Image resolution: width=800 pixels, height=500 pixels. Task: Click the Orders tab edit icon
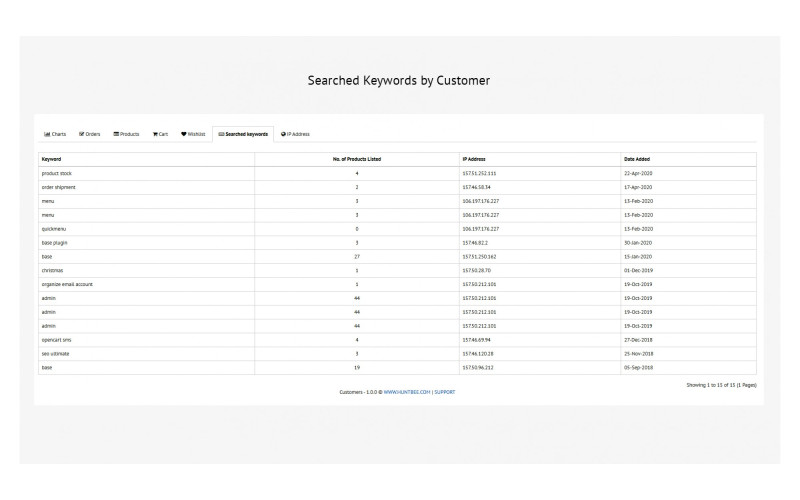82,134
